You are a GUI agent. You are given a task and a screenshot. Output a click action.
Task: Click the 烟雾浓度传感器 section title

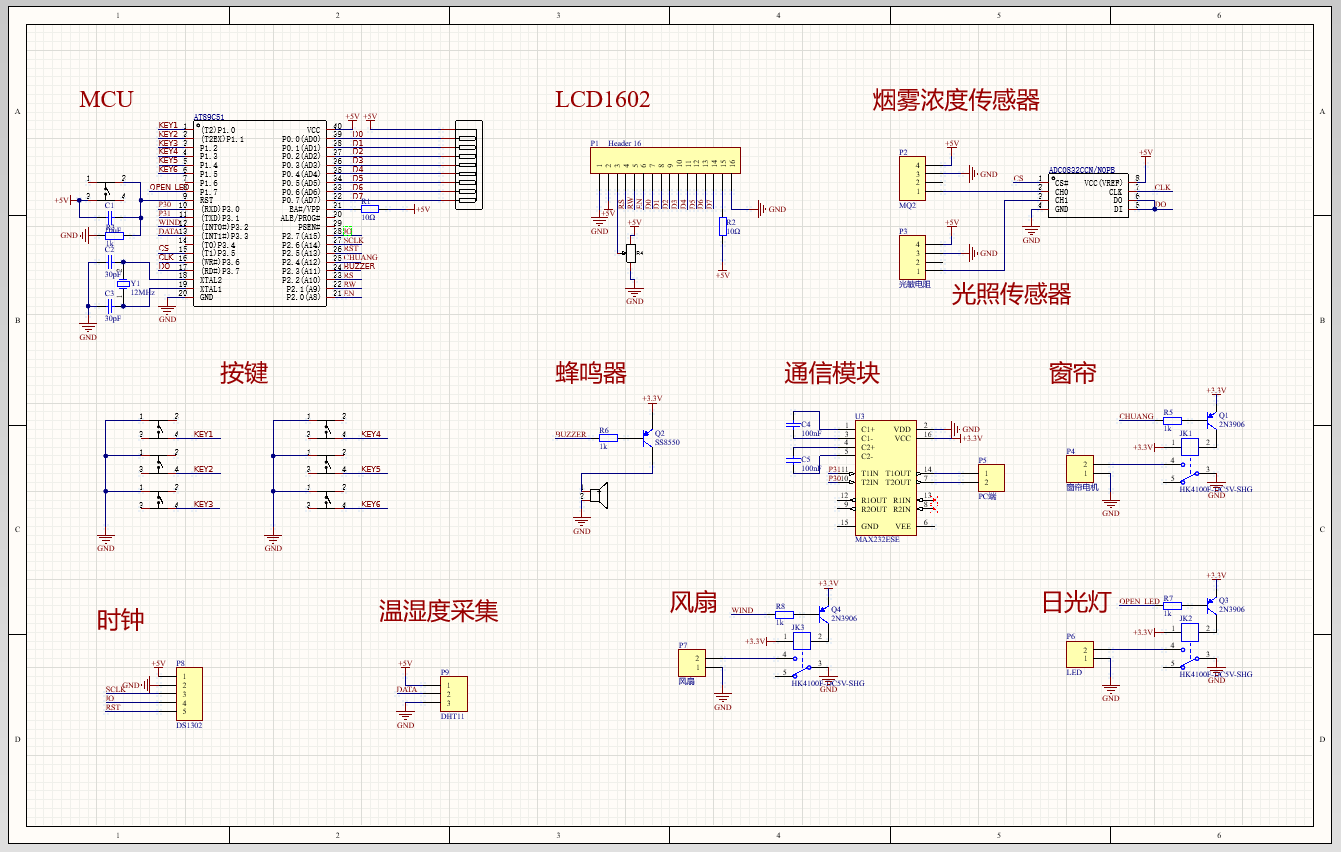pyautogui.click(x=955, y=99)
